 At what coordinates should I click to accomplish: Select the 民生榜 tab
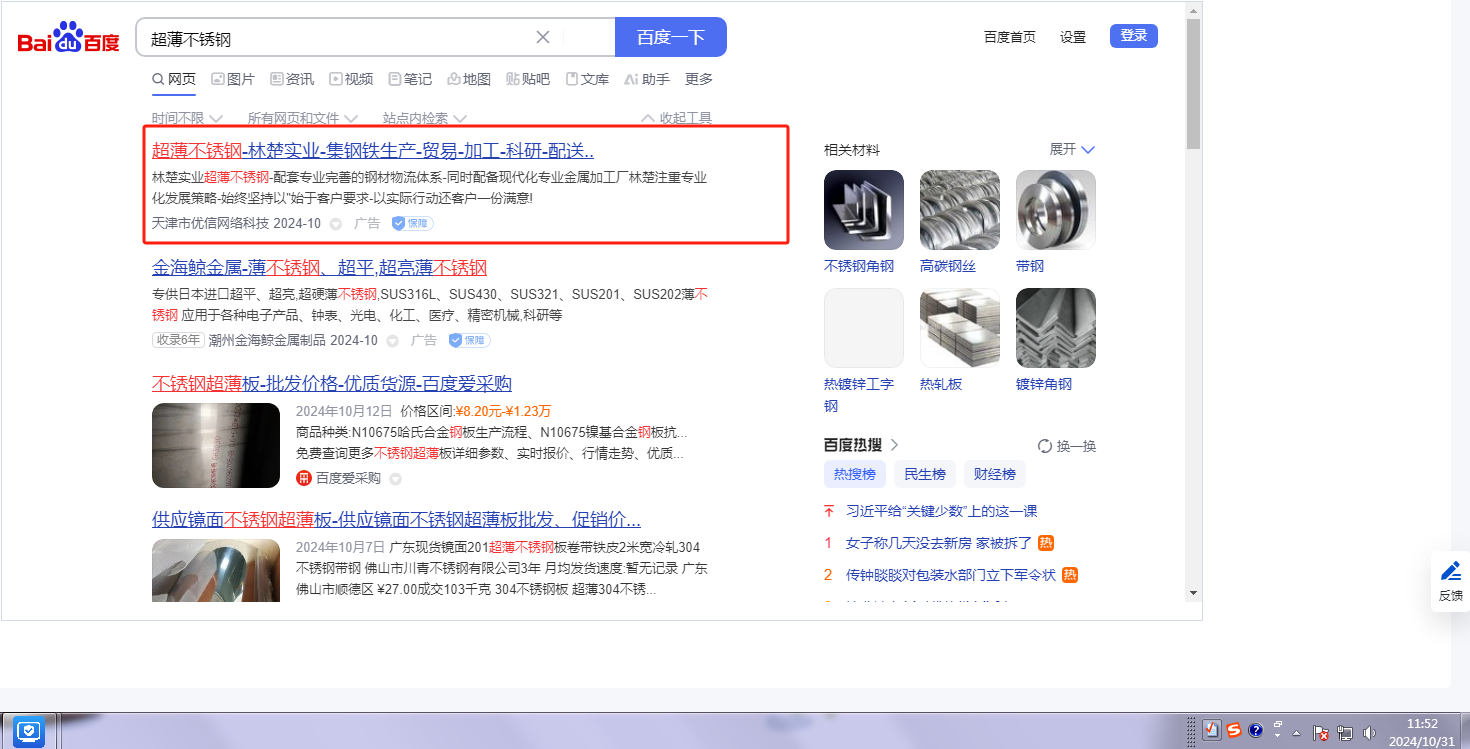coord(925,474)
